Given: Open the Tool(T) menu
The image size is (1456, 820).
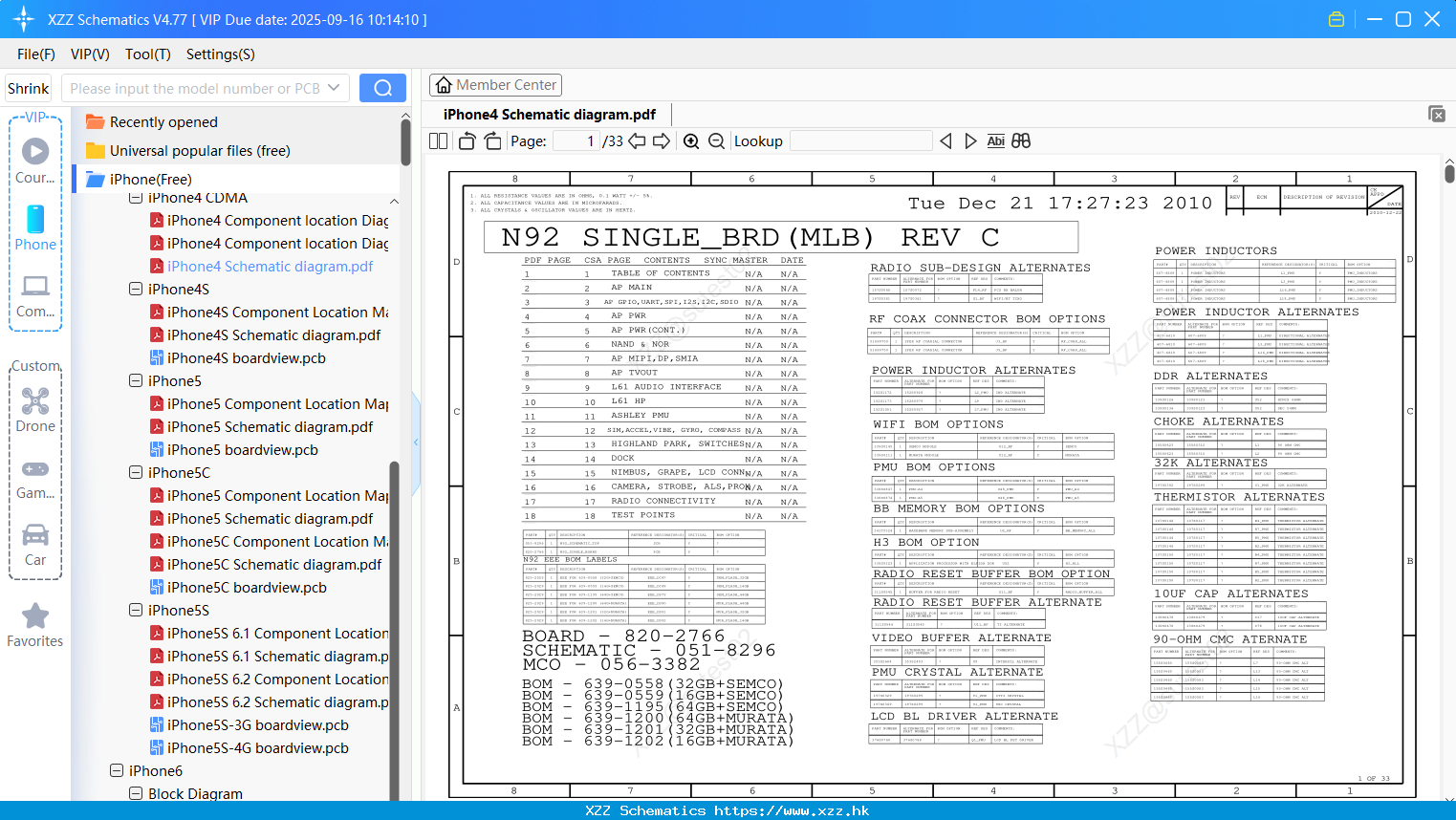Looking at the screenshot, I should [x=148, y=54].
